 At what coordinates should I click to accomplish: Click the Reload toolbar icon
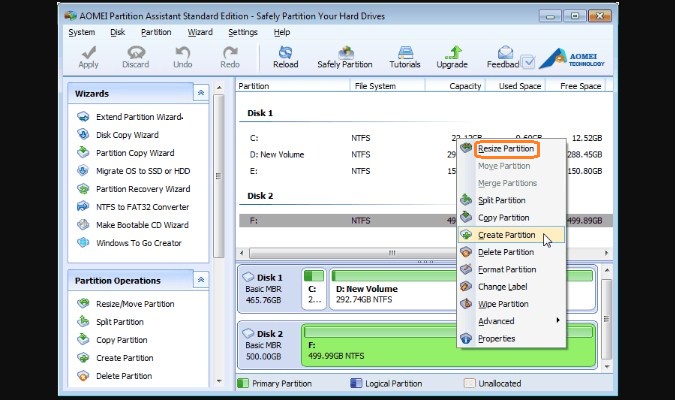tap(285, 57)
